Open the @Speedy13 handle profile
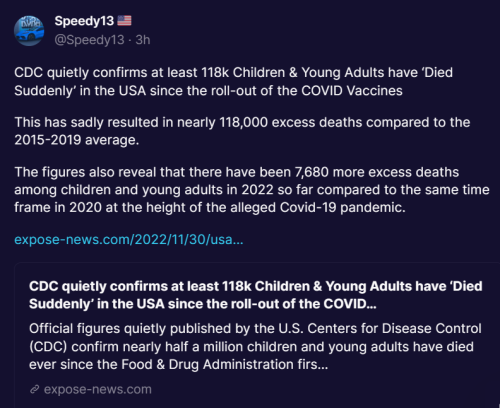The image size is (500, 408). pyautogui.click(x=89, y=40)
